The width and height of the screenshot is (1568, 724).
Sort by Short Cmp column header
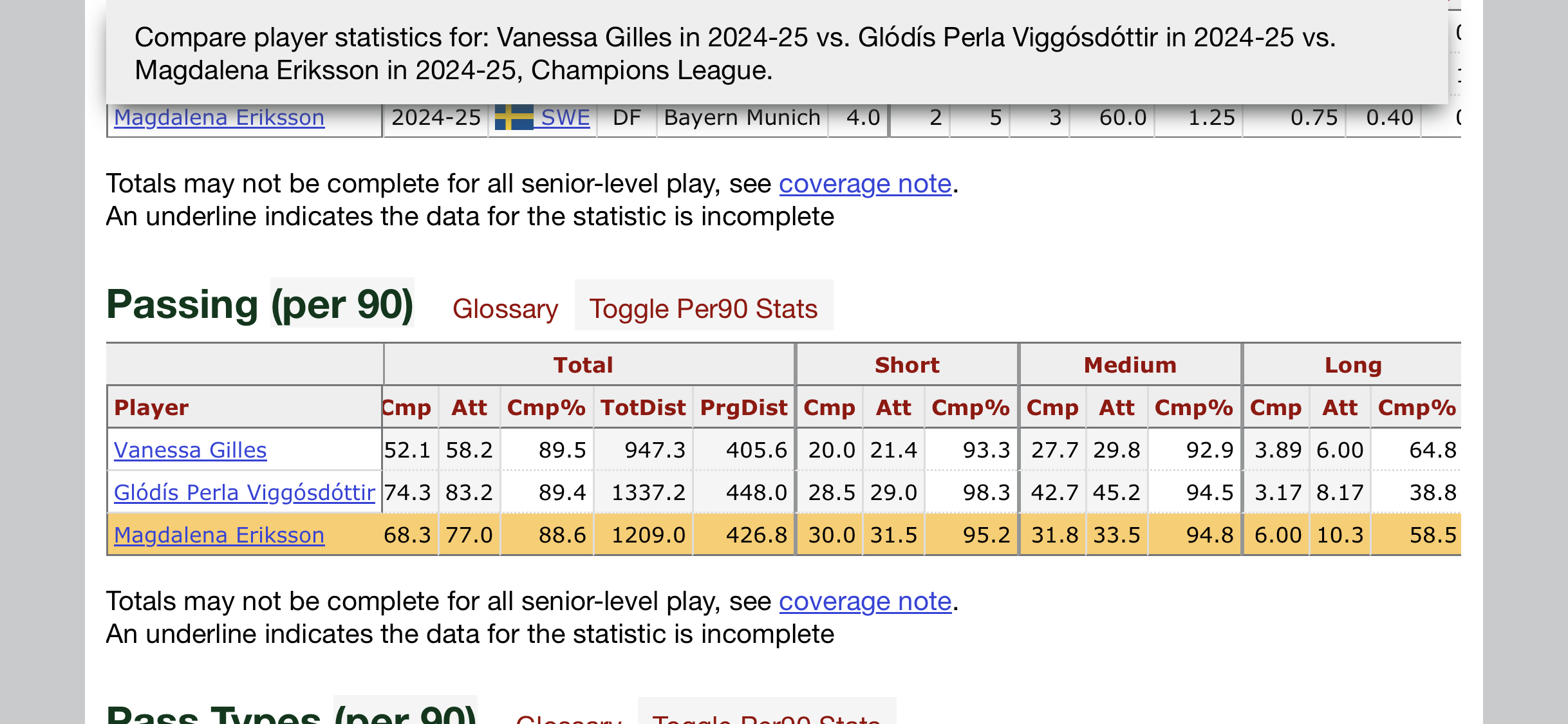tap(829, 407)
